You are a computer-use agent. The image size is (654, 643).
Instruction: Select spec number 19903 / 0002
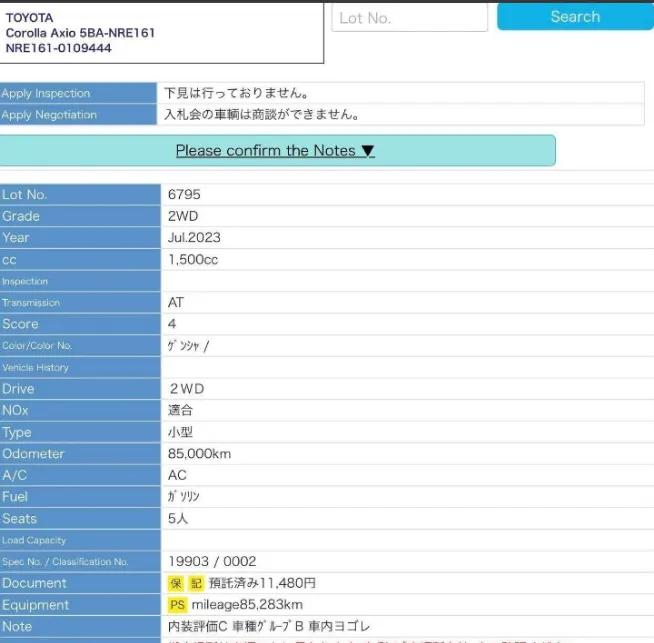(x=212, y=561)
